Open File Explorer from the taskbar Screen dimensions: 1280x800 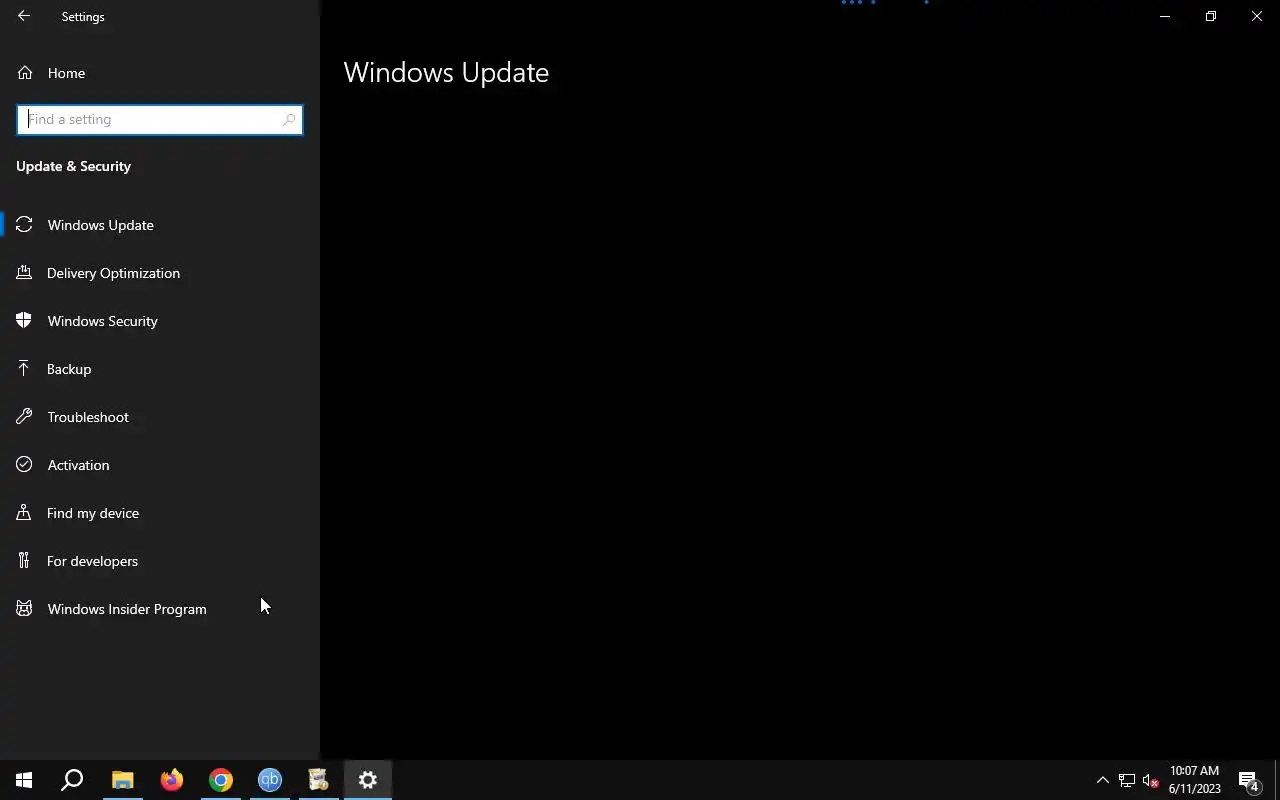(122, 780)
